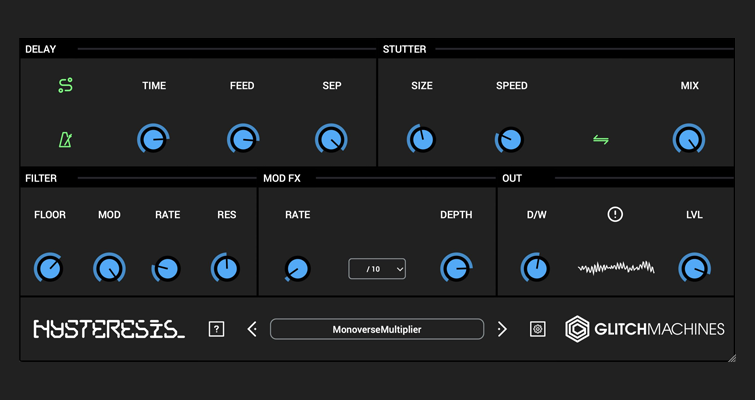Click the filter FLOOR knob
755x400 pixels.
click(x=49, y=268)
